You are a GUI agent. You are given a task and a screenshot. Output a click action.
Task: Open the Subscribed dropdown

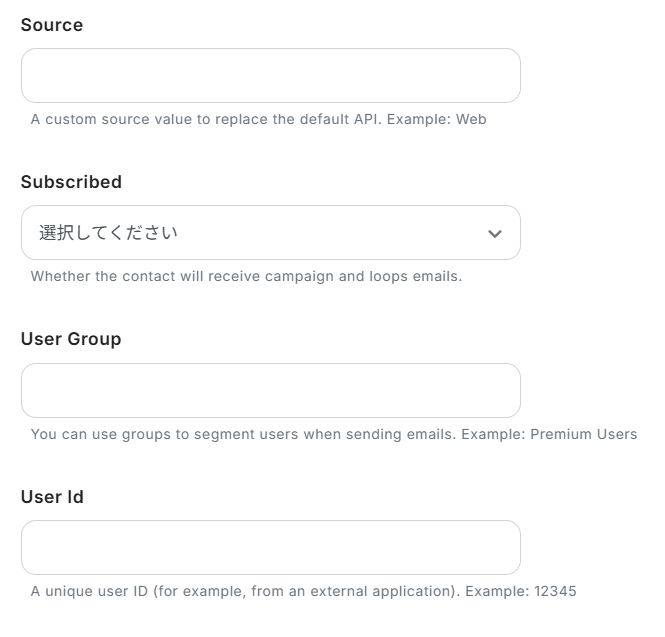point(271,233)
